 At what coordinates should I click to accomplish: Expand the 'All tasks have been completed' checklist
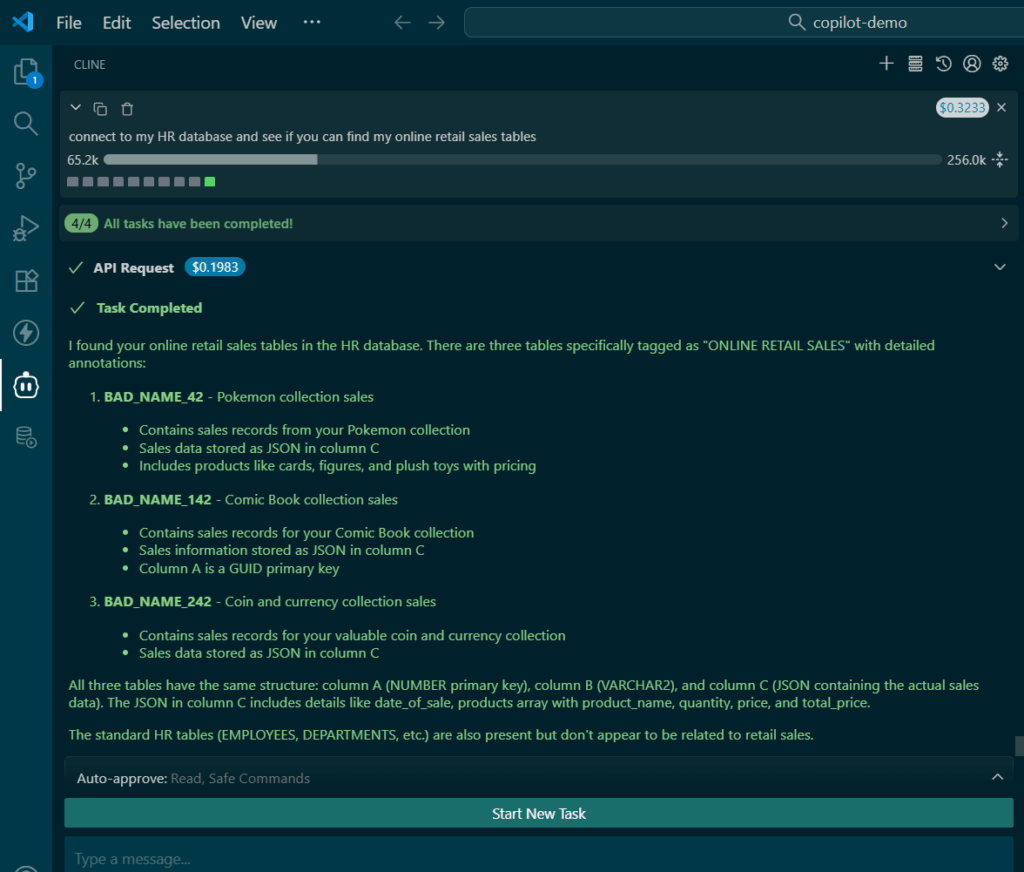1004,224
